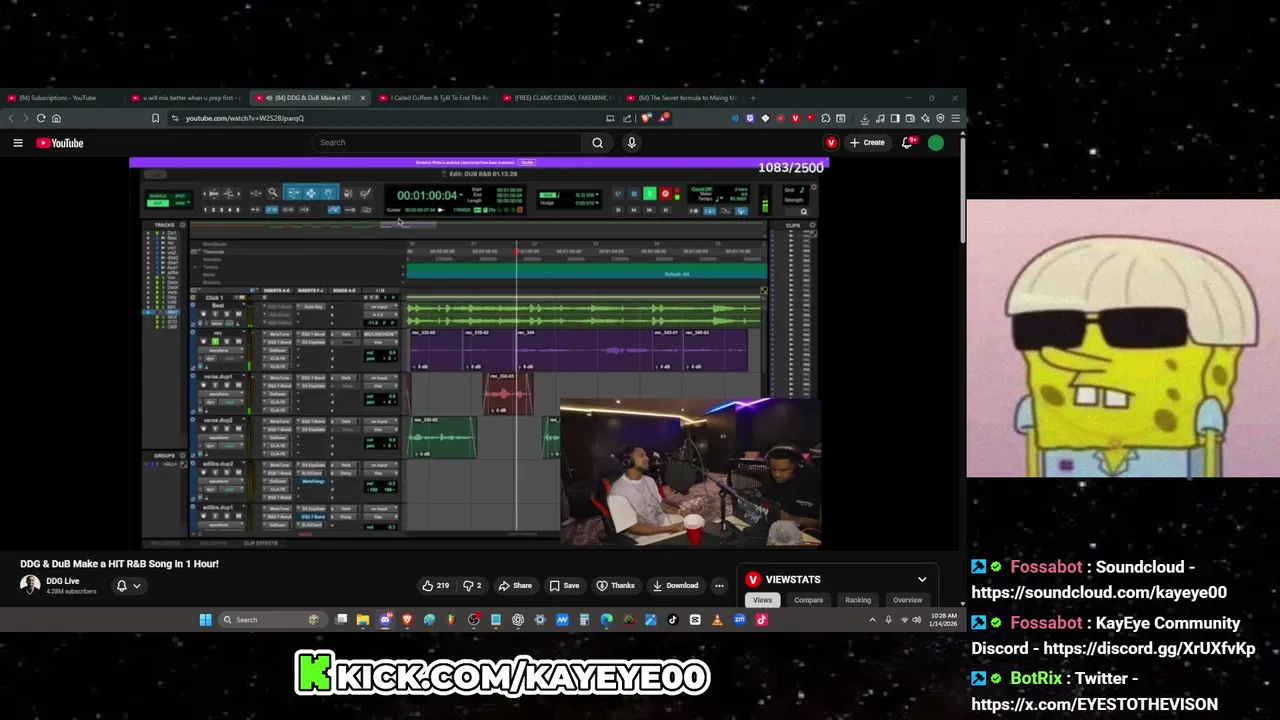Click the browser home icon
This screenshot has width=1280, height=720.
[x=56, y=118]
